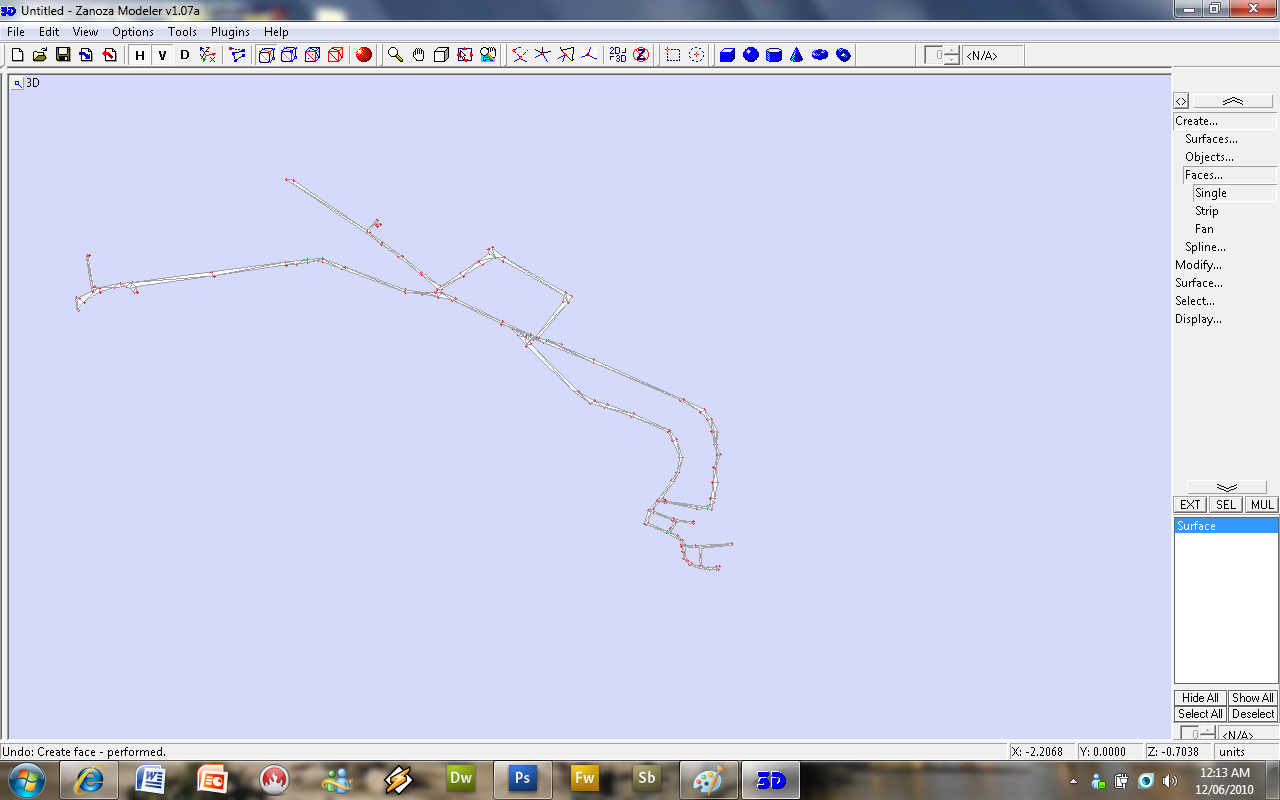Create a blue torus primitive

click(820, 55)
